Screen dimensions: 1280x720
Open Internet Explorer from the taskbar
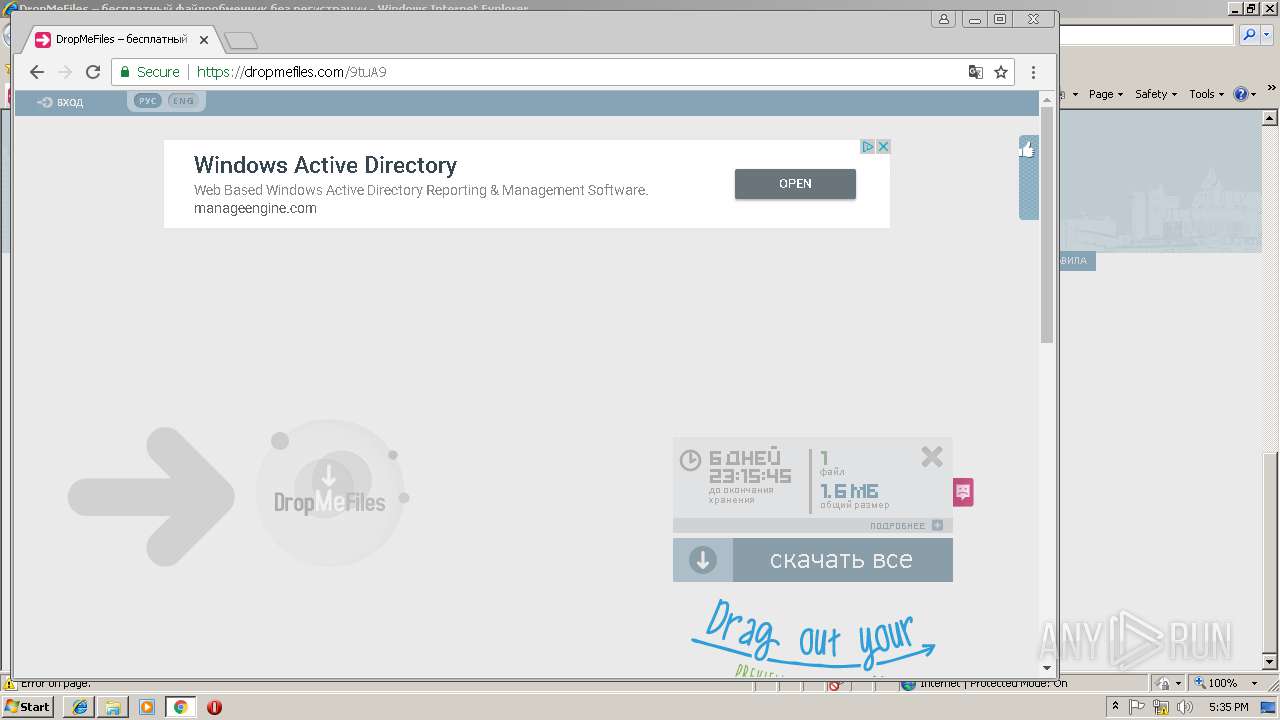[x=80, y=707]
